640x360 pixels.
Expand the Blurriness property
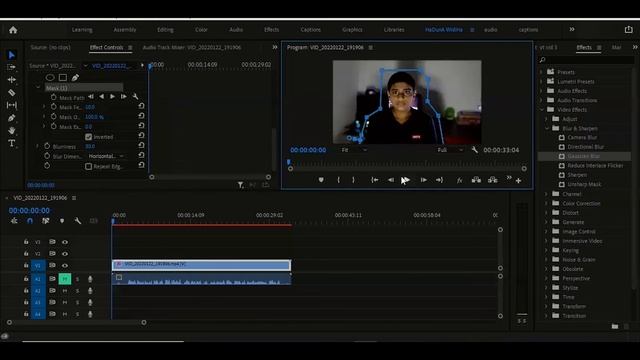(x=38, y=146)
